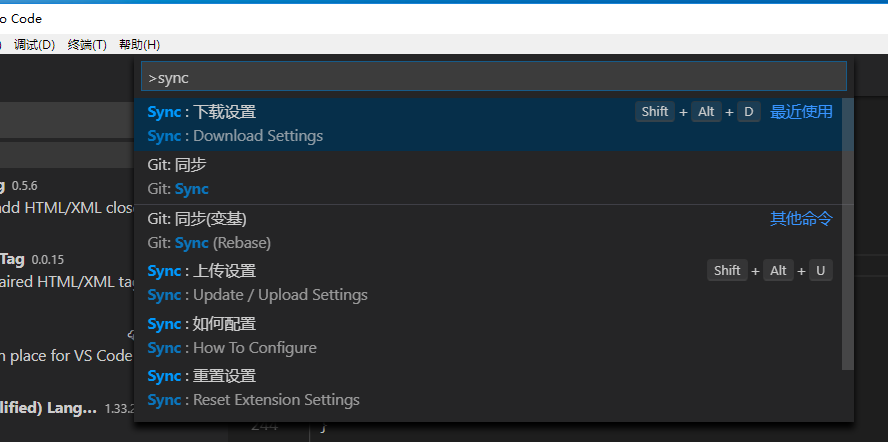
Task: Select the Lang... extension version 1.33 entry
Action: (67, 408)
